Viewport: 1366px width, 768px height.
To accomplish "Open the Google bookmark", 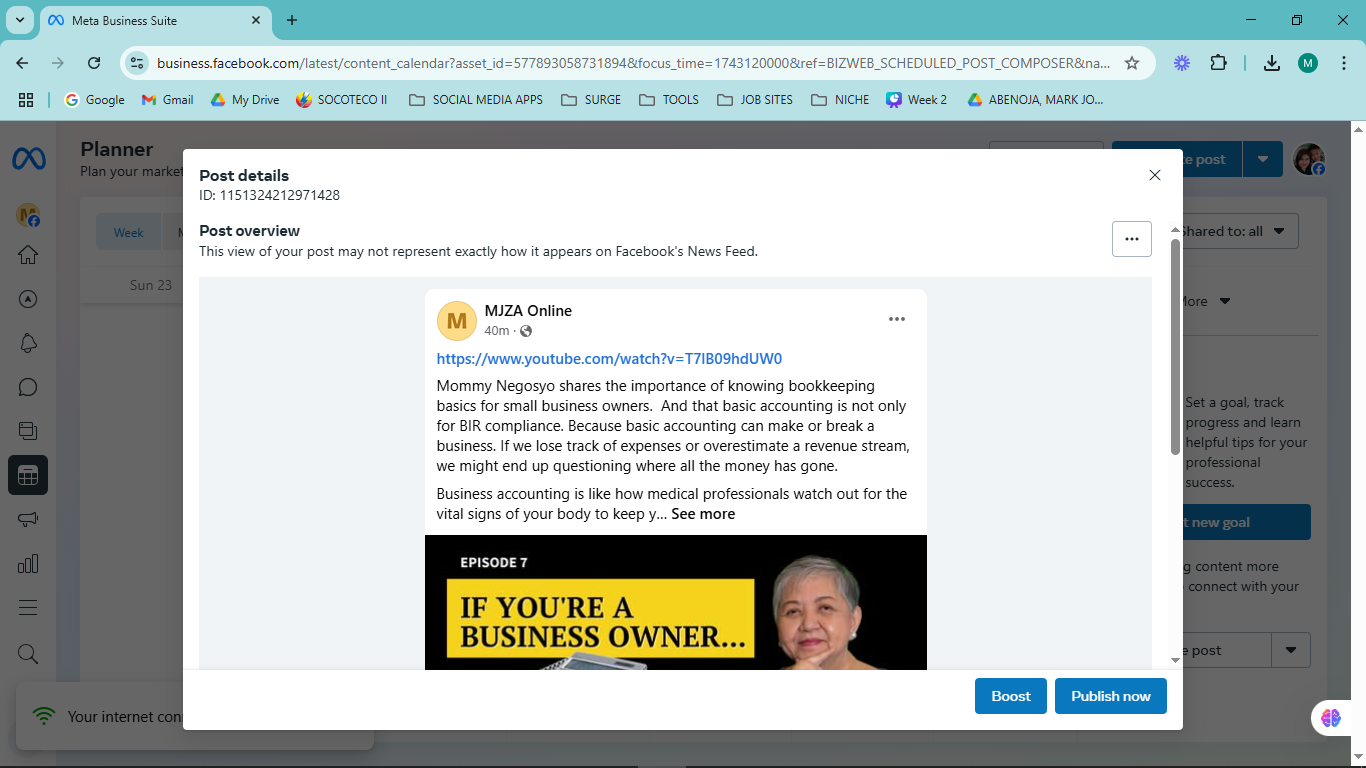I will [x=95, y=100].
